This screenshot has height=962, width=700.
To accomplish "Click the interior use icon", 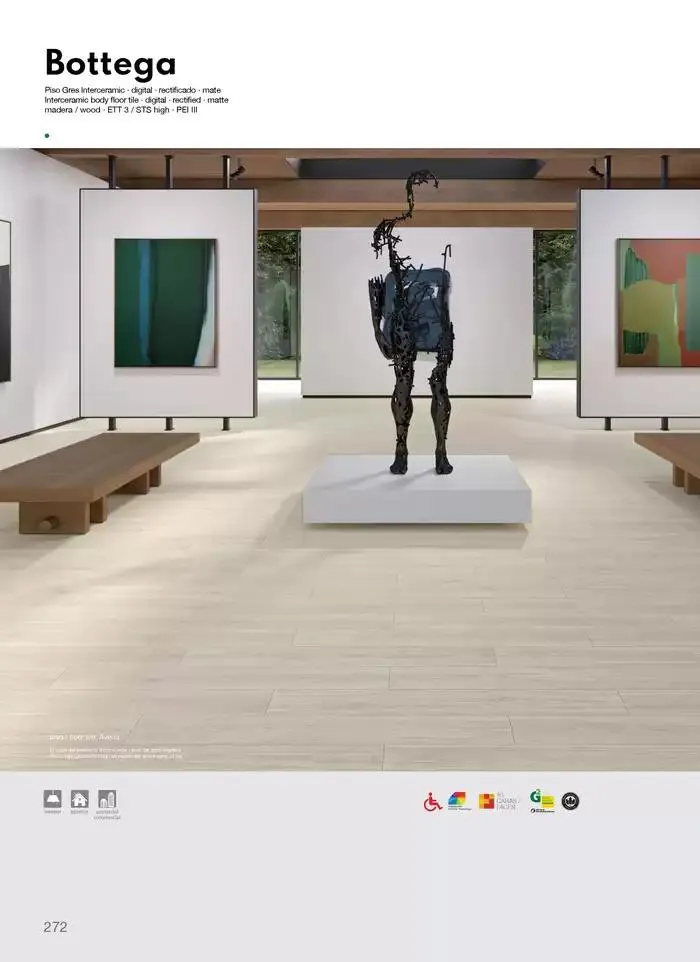I will pos(52,799).
